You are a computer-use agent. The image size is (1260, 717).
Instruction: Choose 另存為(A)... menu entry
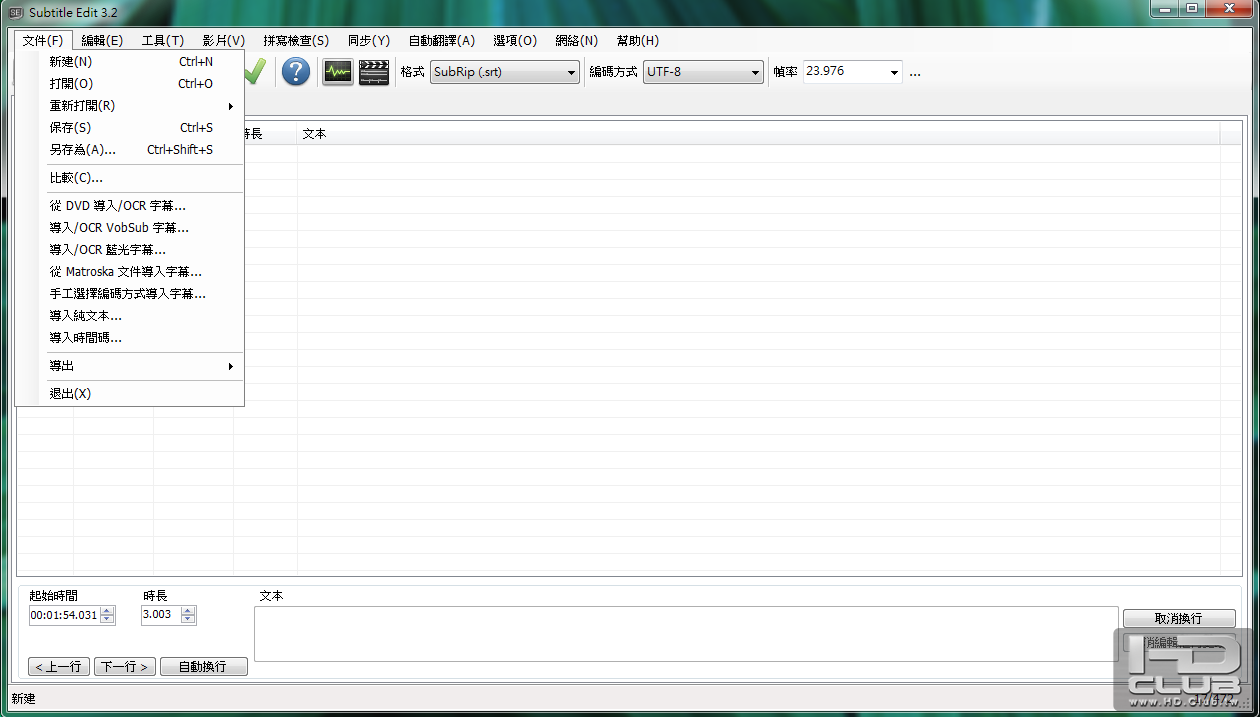[130, 150]
